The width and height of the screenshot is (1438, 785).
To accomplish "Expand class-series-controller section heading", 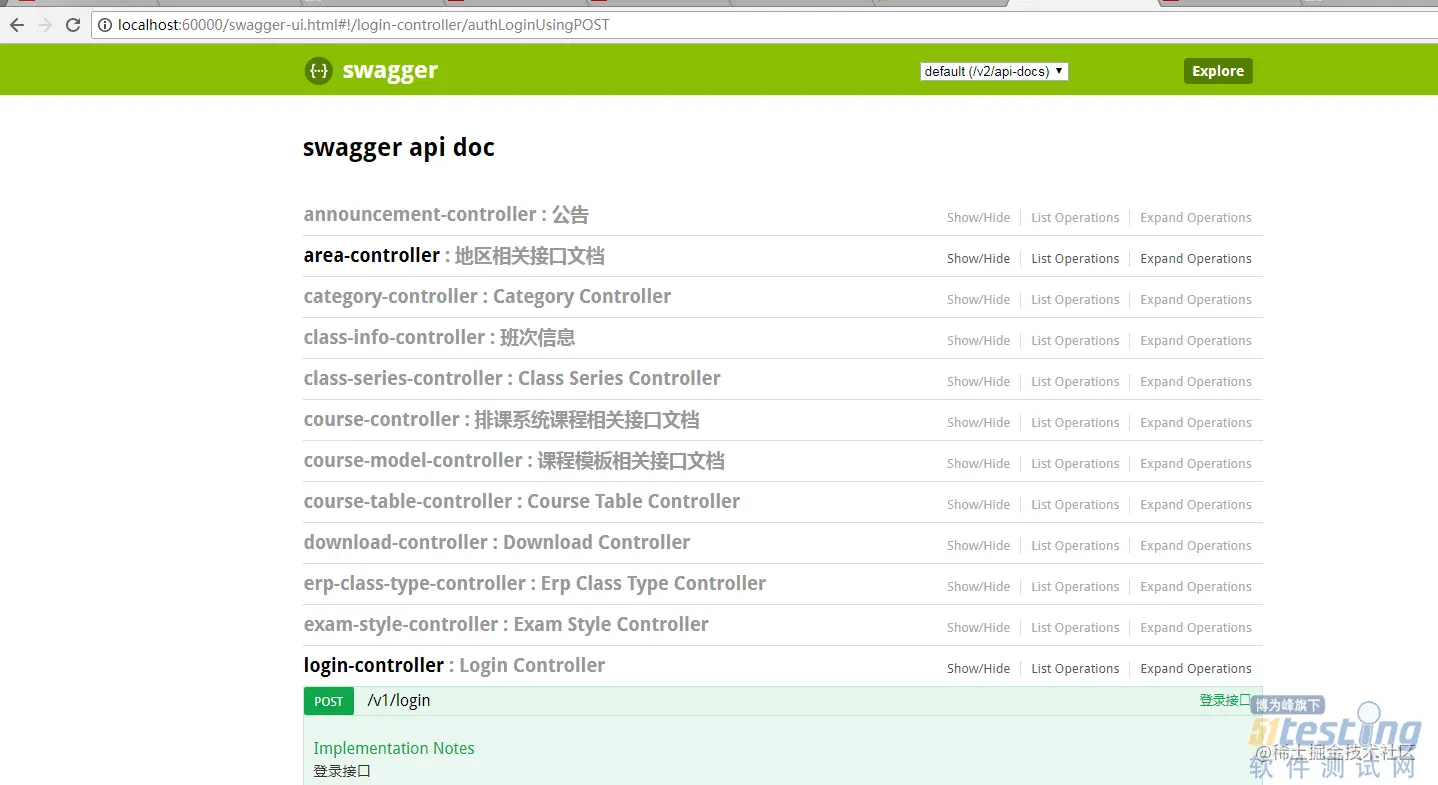I will (x=512, y=379).
